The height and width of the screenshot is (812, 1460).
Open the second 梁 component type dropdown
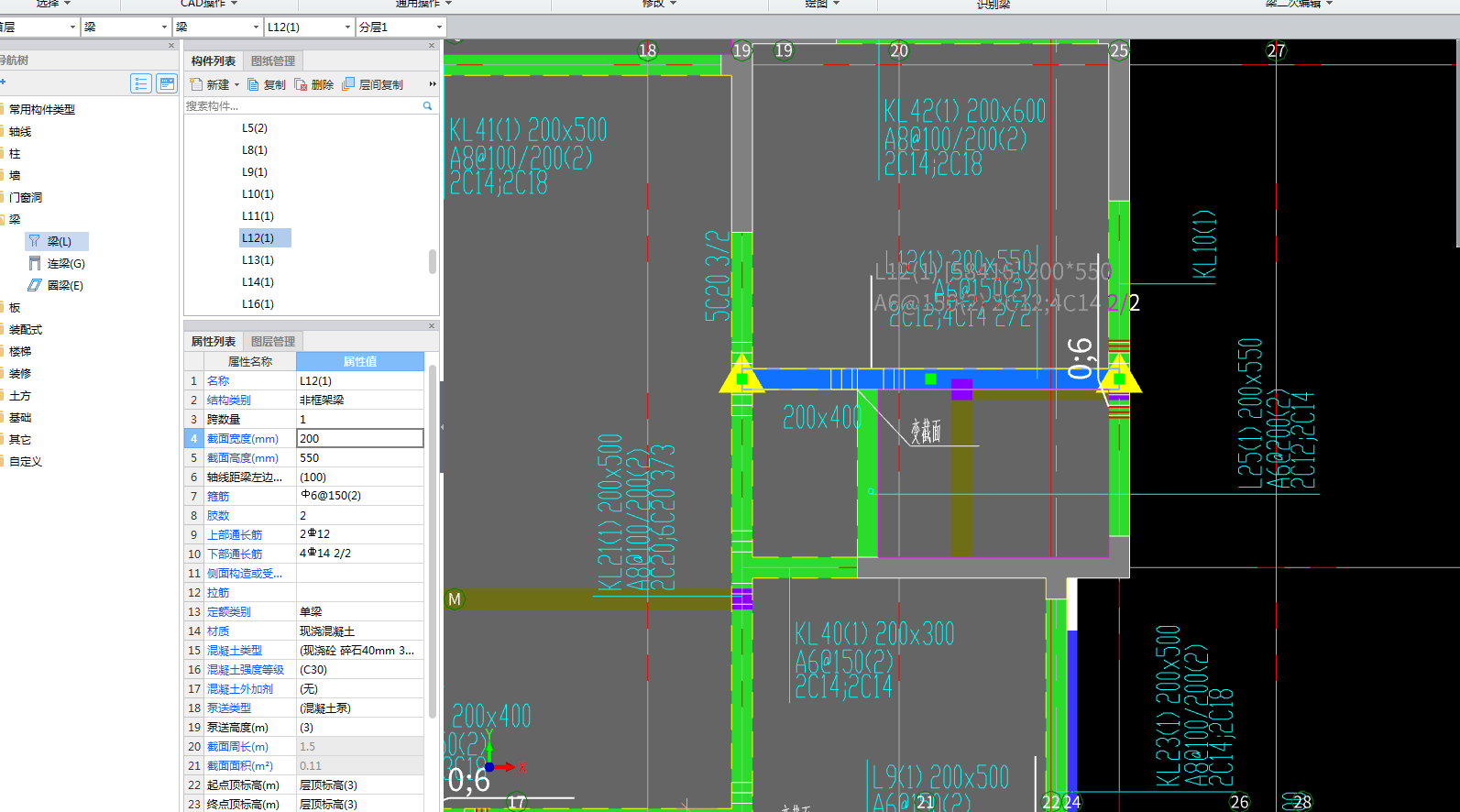point(256,27)
